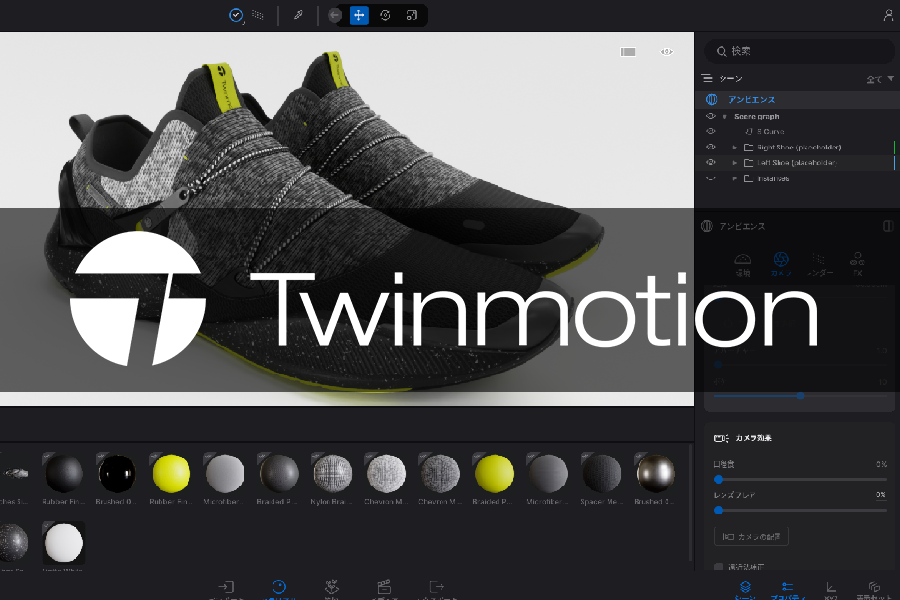
Task: Switch to the XYZ tab
Action: 831,590
